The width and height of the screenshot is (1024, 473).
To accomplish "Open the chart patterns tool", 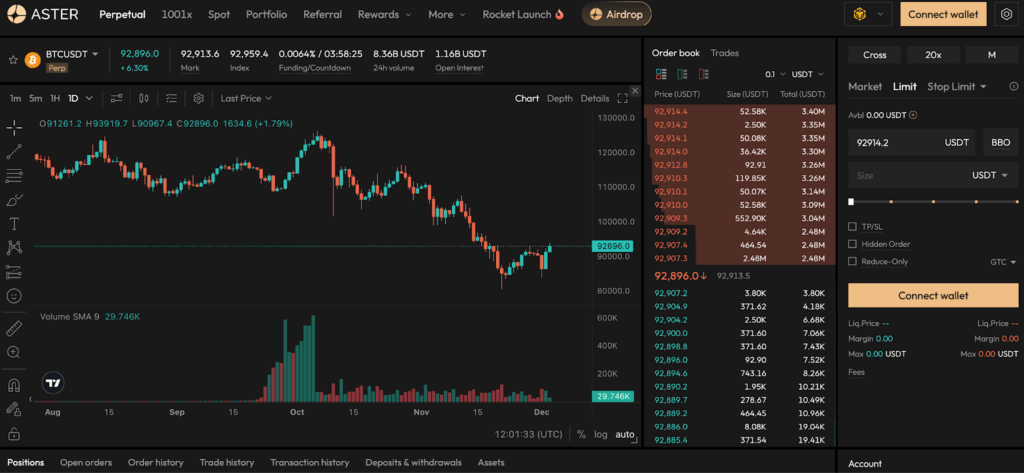I will pyautogui.click(x=14, y=248).
